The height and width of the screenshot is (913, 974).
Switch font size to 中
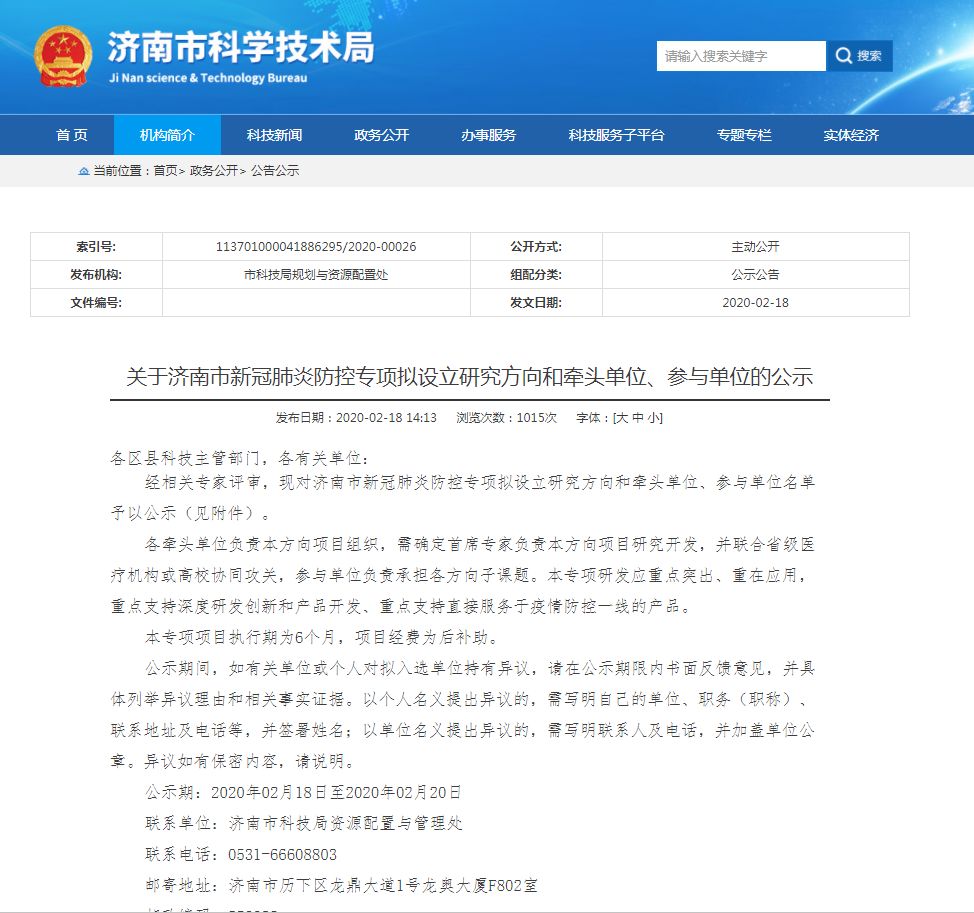point(637,418)
